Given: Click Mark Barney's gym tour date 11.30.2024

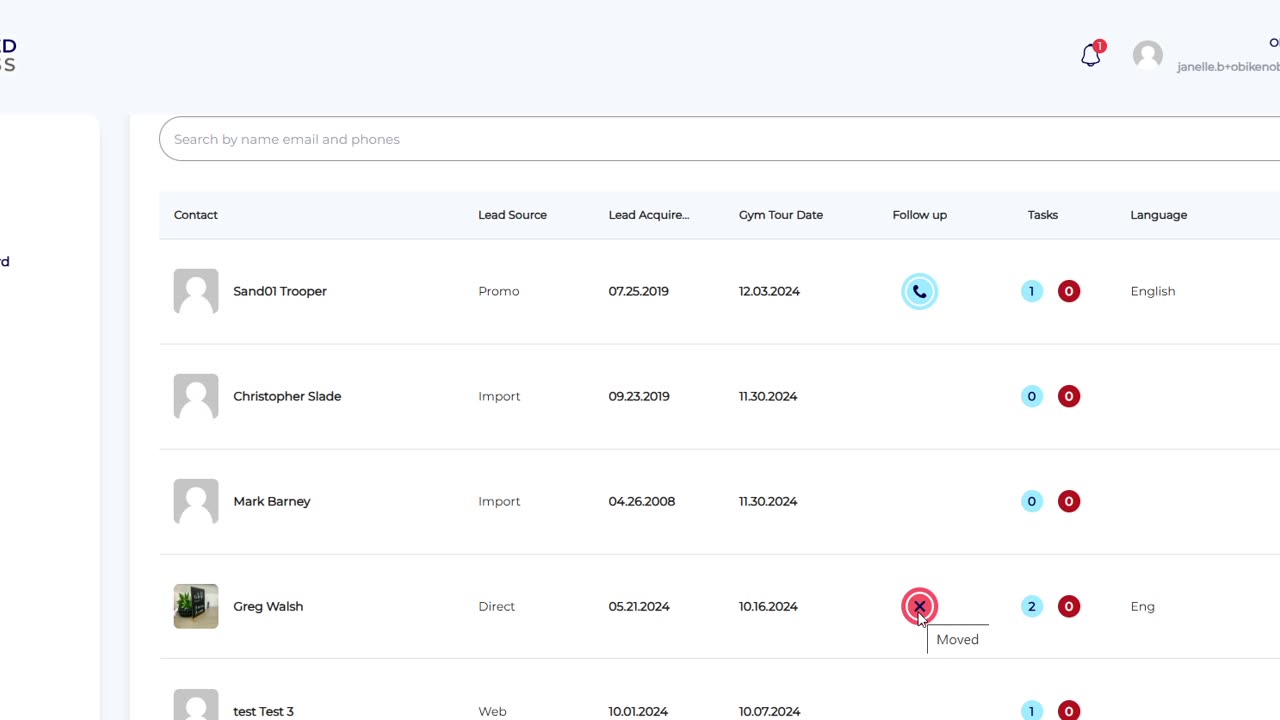Looking at the screenshot, I should 768,501.
